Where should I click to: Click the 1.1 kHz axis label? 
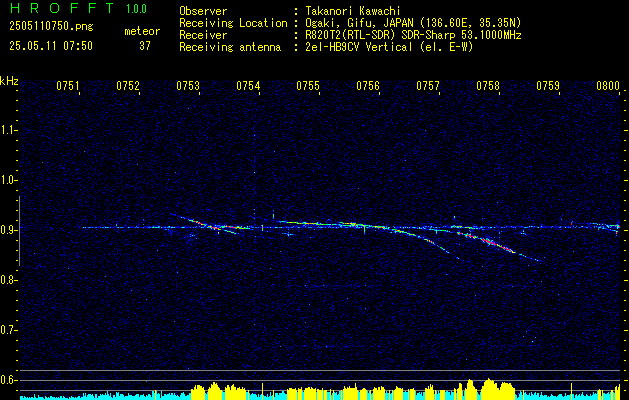pyautogui.click(x=9, y=130)
